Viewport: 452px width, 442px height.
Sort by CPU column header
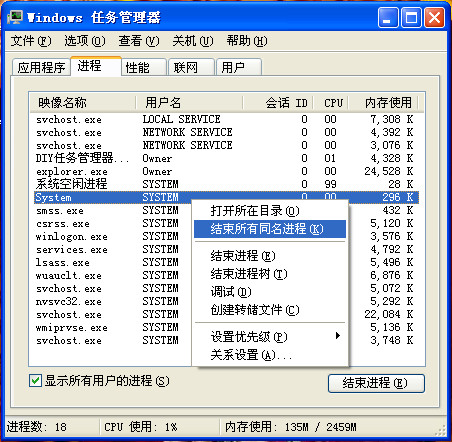coord(331,102)
